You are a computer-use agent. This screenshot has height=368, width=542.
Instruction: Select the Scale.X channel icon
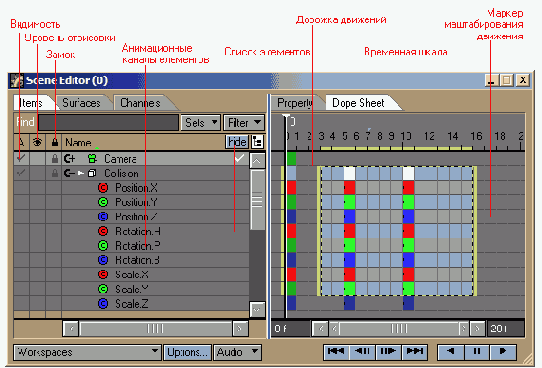103,274
